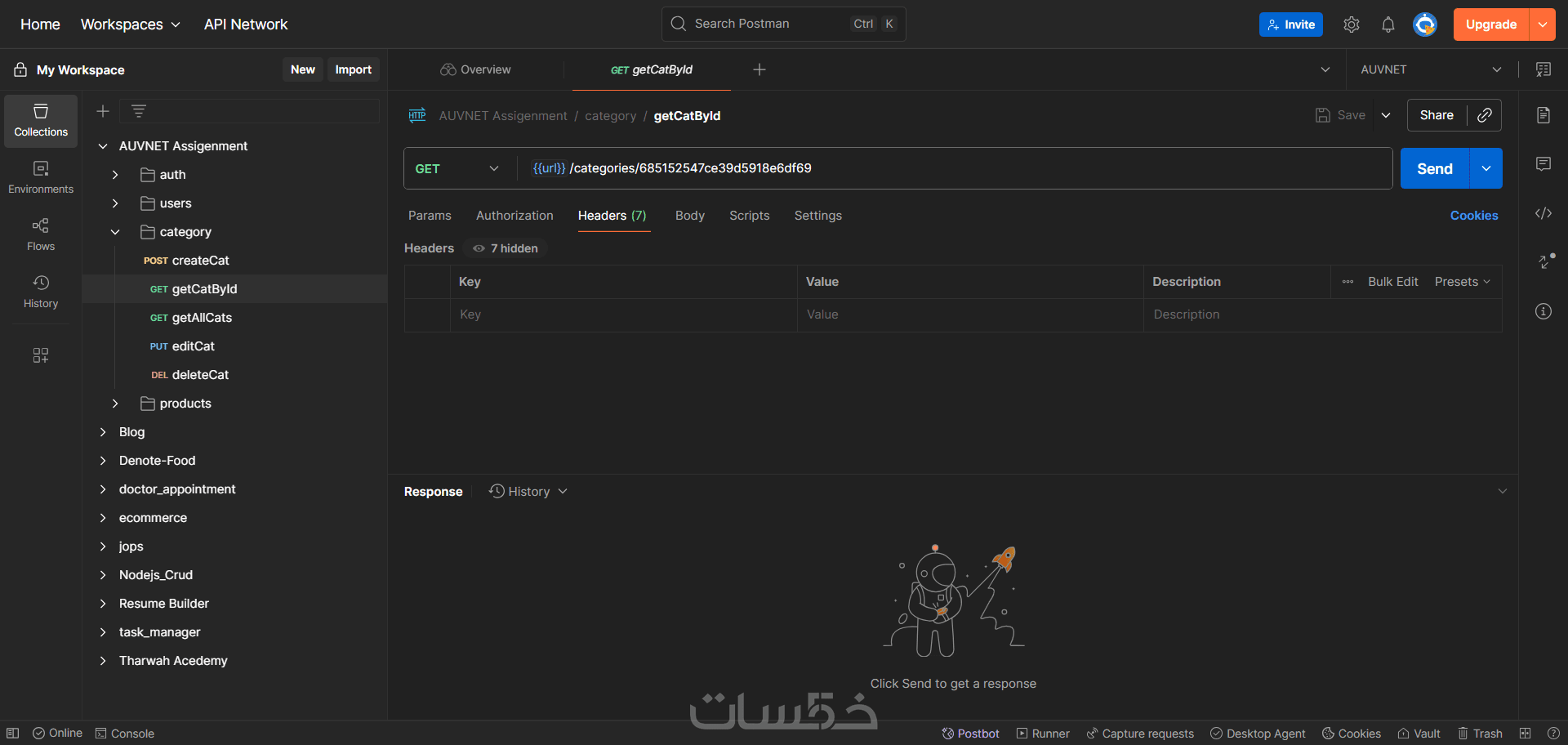Click the two-pane layout icon in status bar

coord(1525,734)
